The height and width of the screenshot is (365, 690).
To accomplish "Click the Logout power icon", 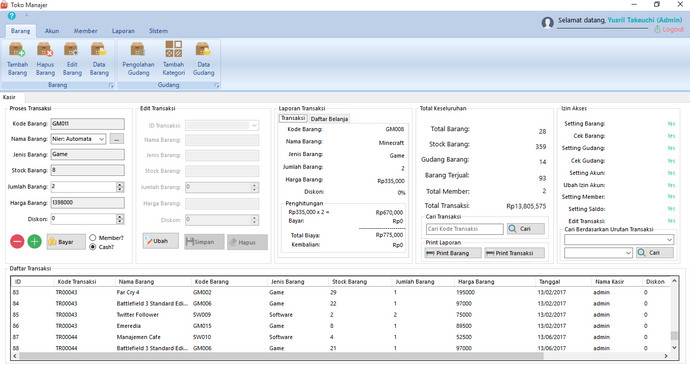I will pyautogui.click(x=657, y=29).
